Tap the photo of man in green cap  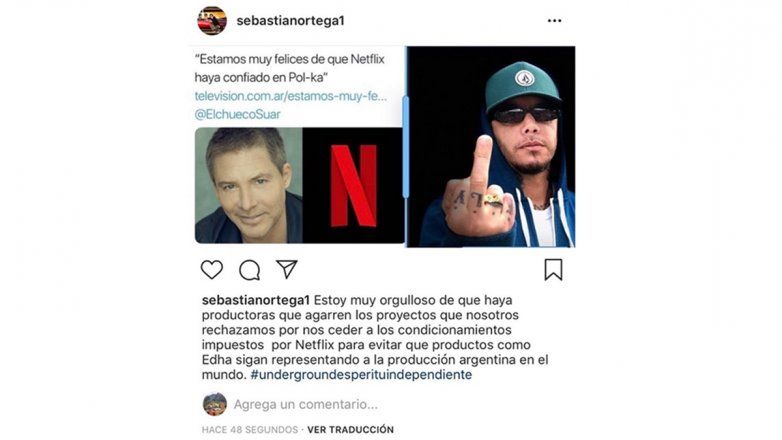point(491,147)
